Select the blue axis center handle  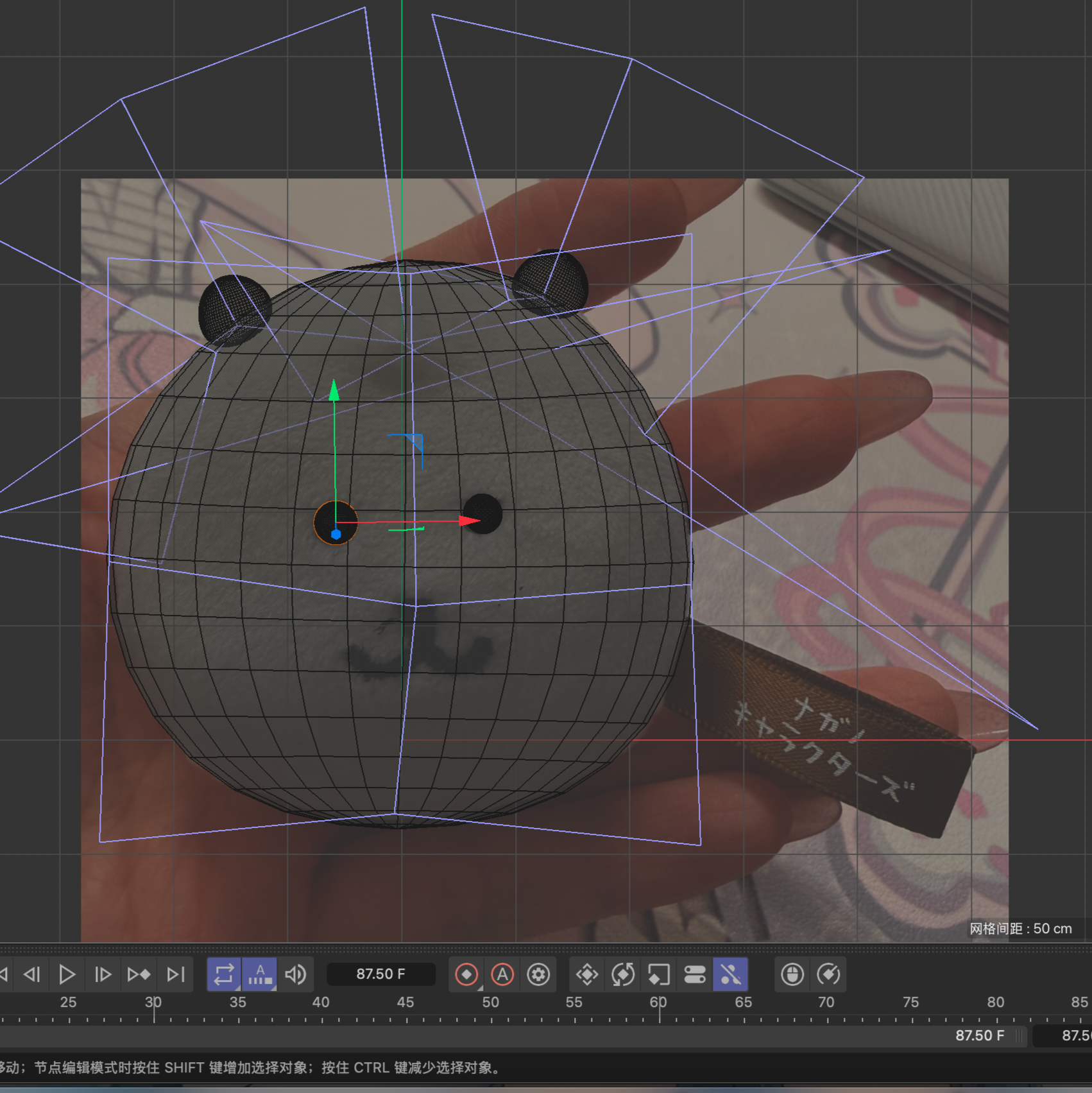click(336, 534)
